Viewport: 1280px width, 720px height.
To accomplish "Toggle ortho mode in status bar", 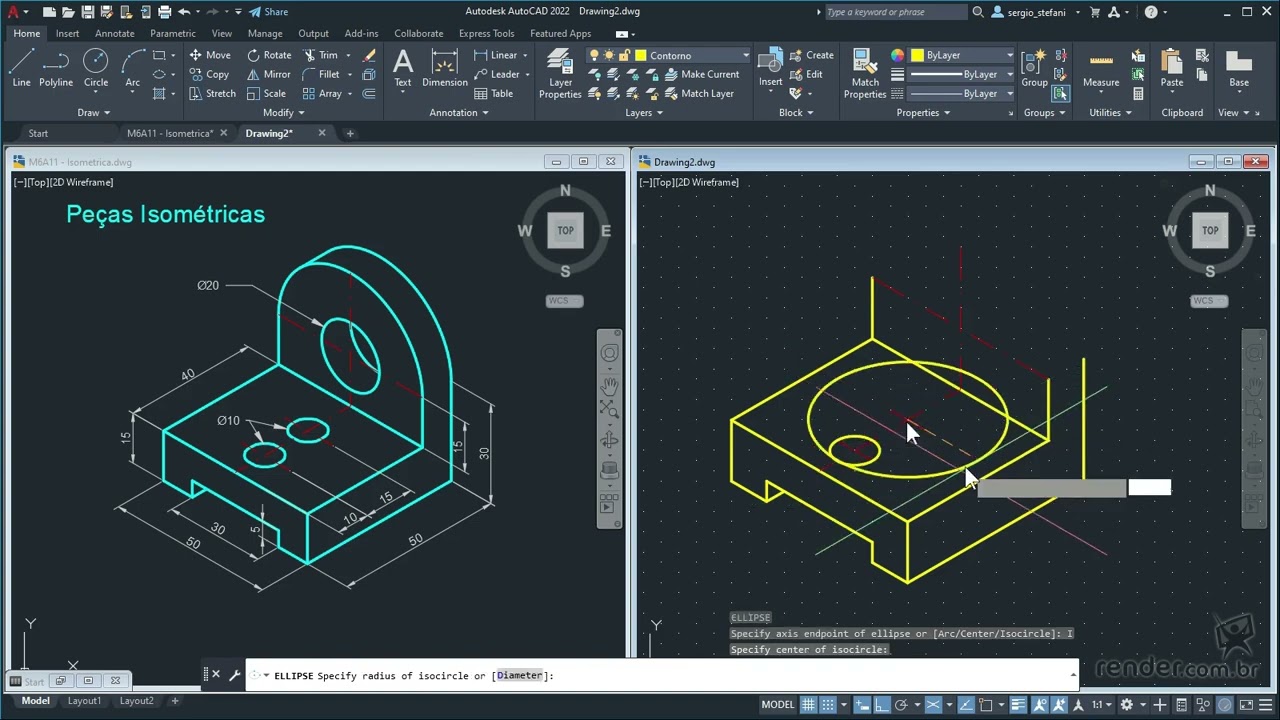I will (x=880, y=704).
